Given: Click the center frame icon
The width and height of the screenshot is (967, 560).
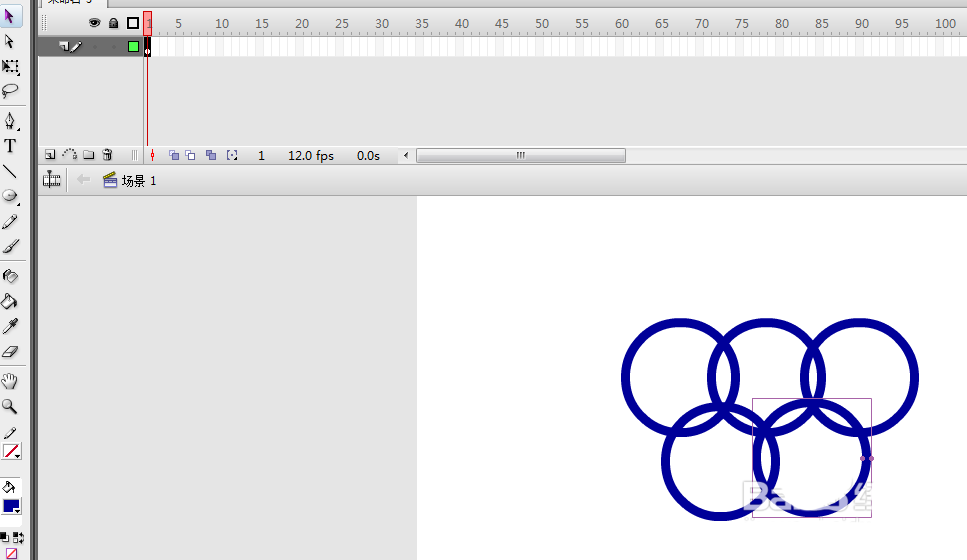Looking at the screenshot, I should (x=152, y=155).
